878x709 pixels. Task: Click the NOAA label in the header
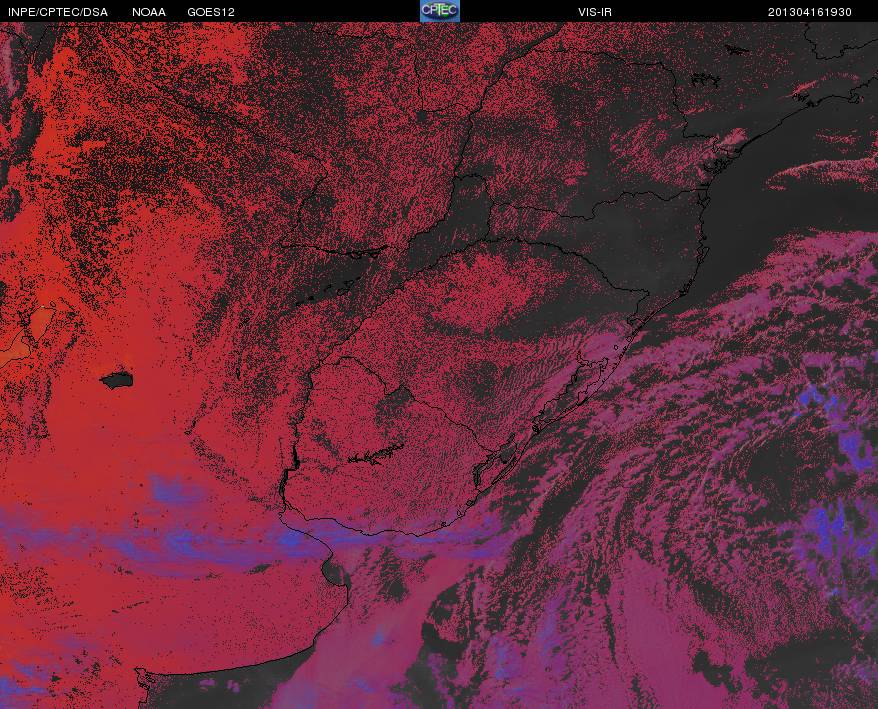(x=149, y=12)
